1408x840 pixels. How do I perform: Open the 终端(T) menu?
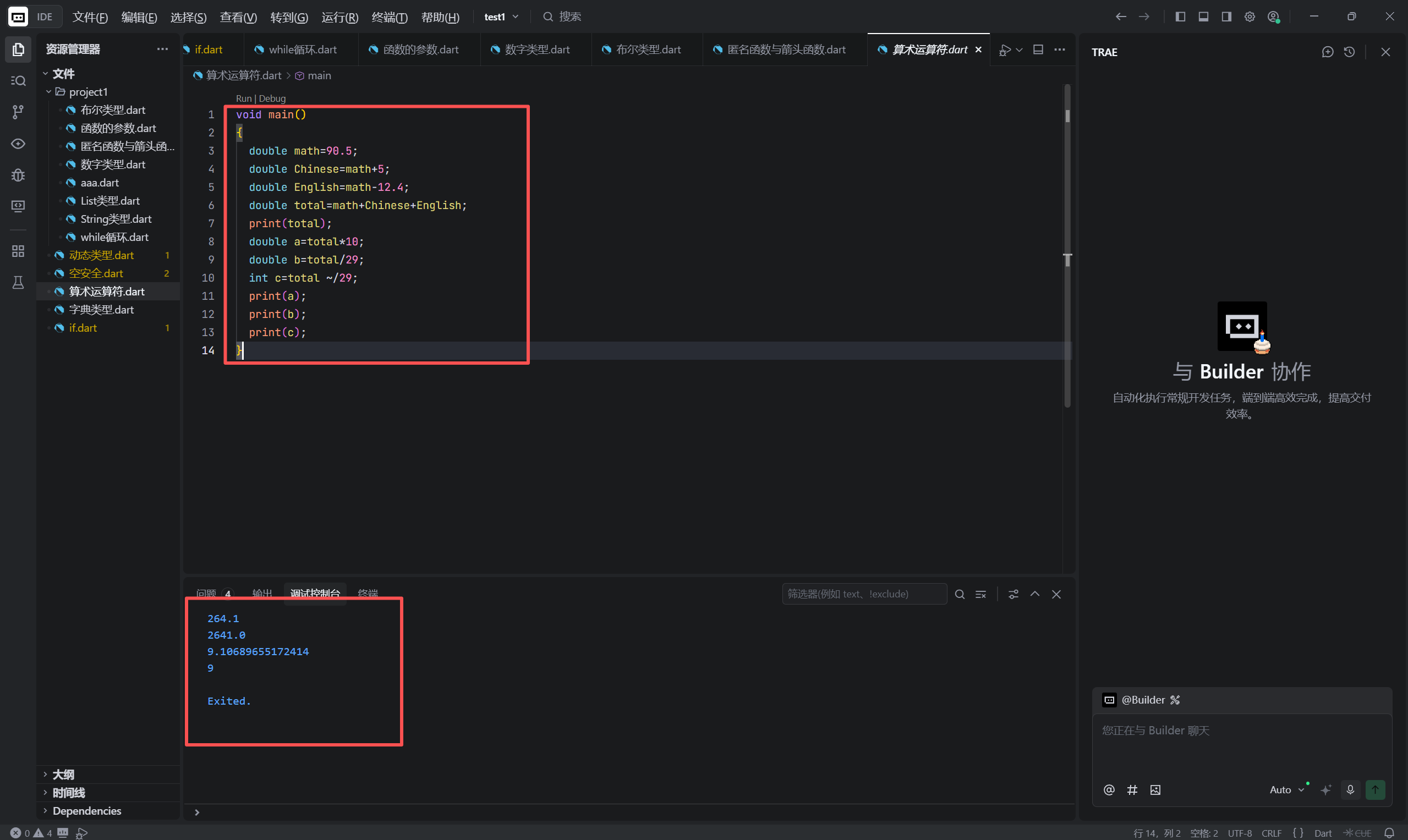pos(389,17)
